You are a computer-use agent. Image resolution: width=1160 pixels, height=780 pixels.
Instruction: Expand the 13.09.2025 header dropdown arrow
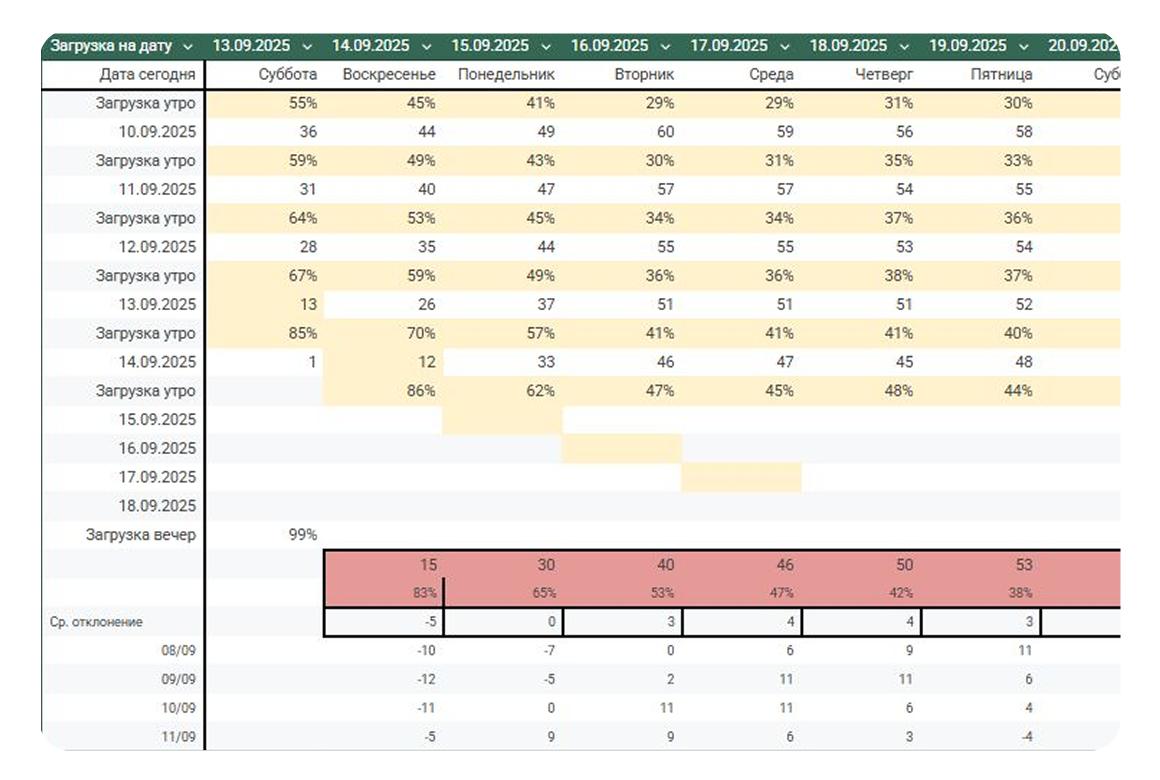point(307,46)
